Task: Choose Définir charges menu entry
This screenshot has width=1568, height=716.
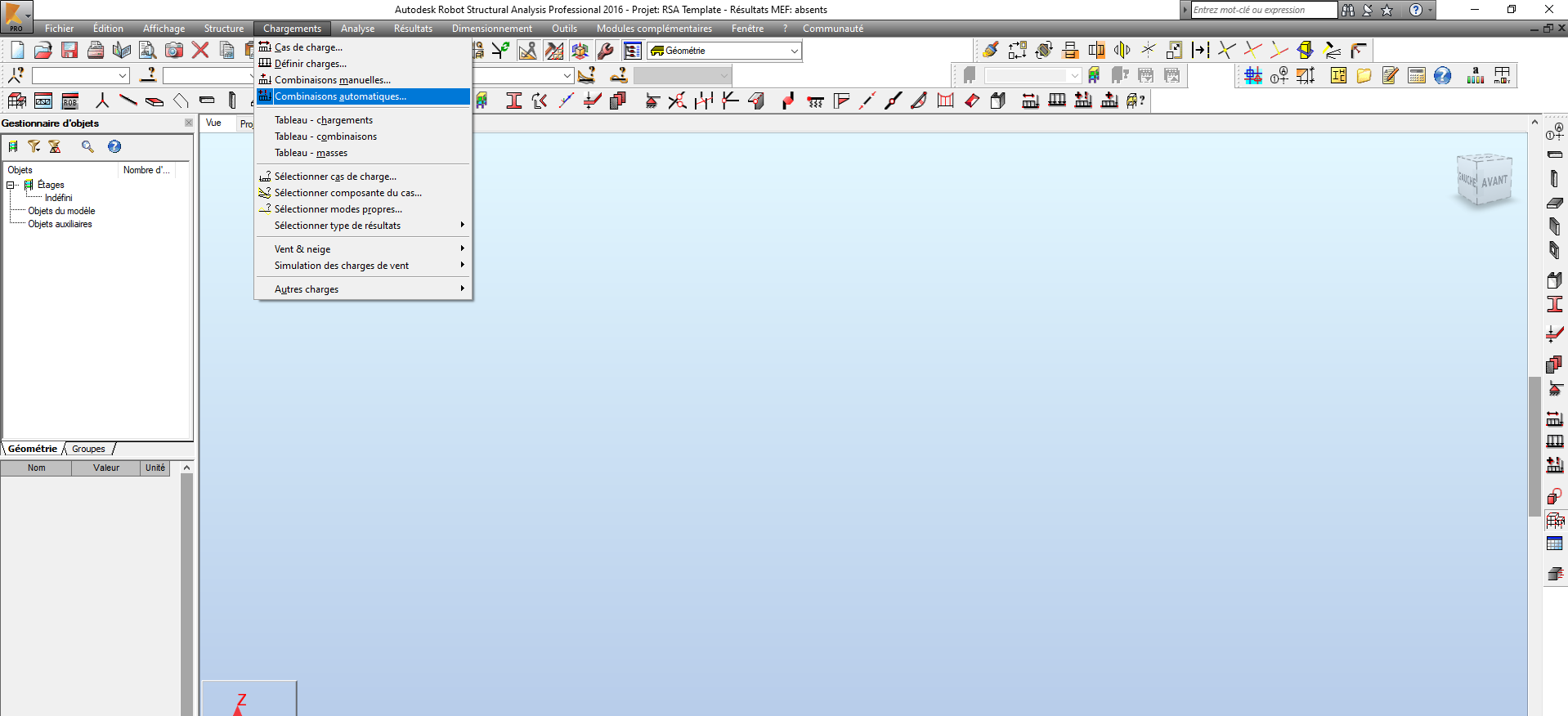Action: coord(364,64)
